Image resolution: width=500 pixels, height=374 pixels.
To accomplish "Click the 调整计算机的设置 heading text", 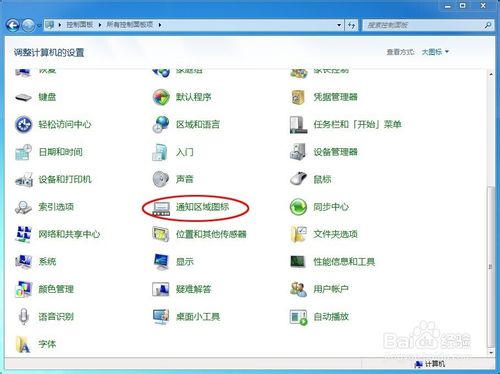I will click(x=49, y=52).
